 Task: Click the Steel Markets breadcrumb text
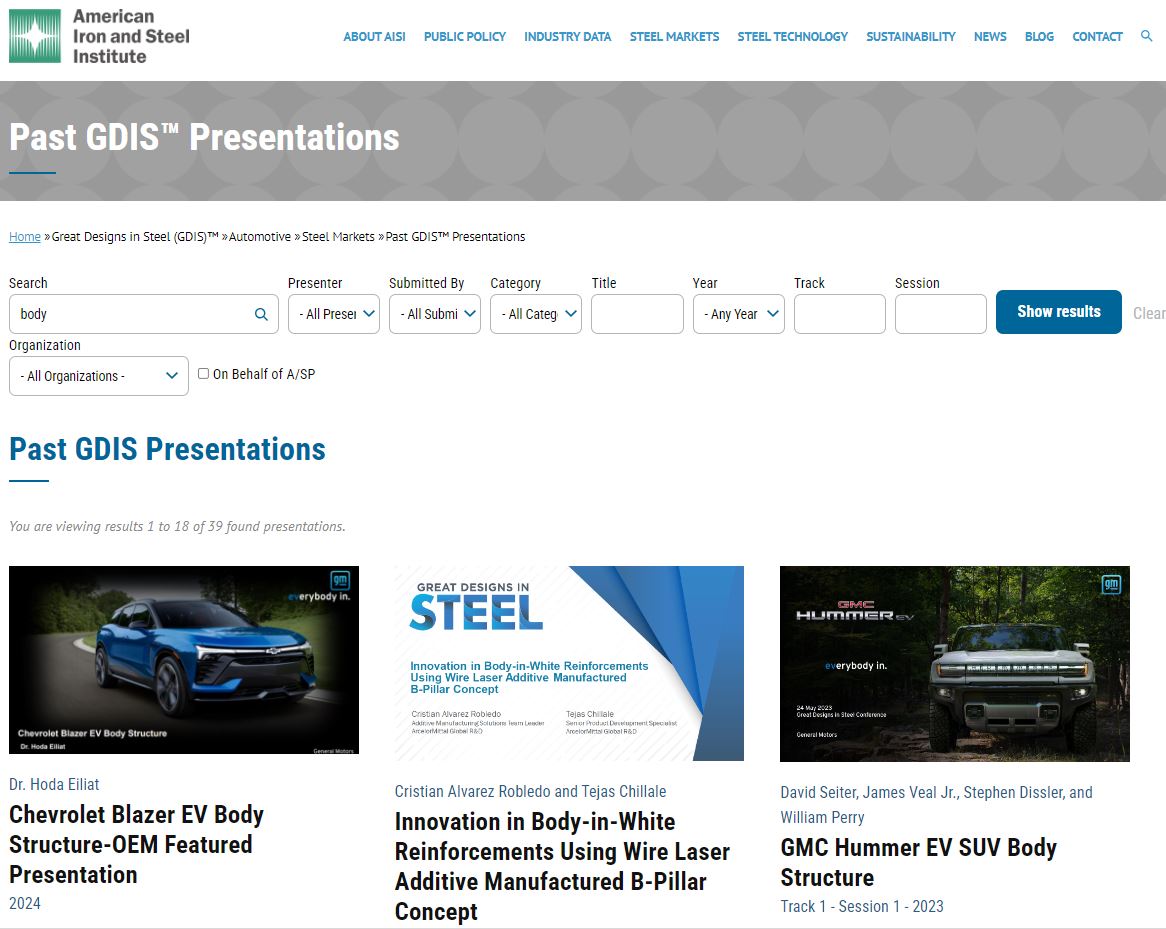[x=338, y=237]
